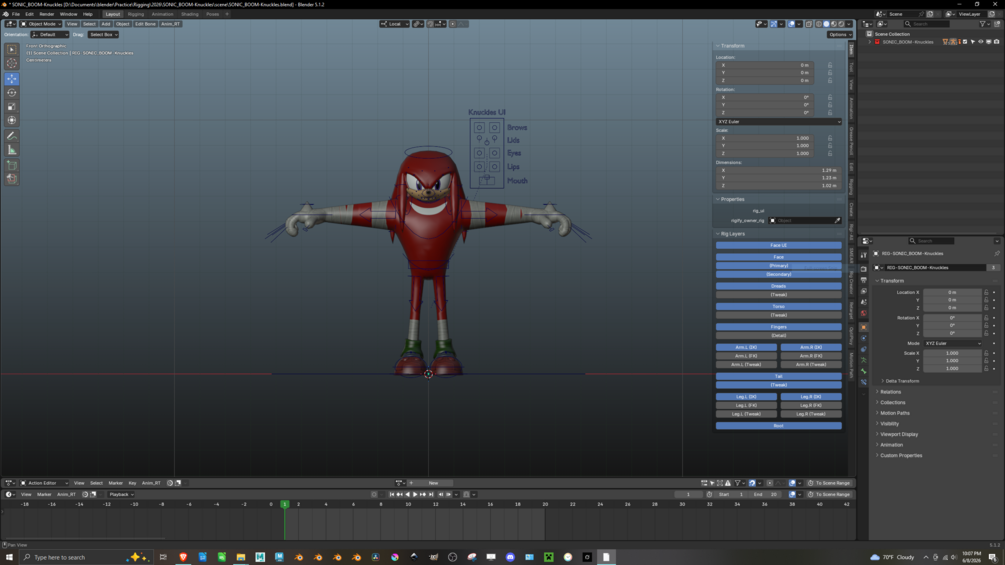The width and height of the screenshot is (1005, 565).
Task: Switch to the Rigging workspace tab
Action: [x=136, y=14]
